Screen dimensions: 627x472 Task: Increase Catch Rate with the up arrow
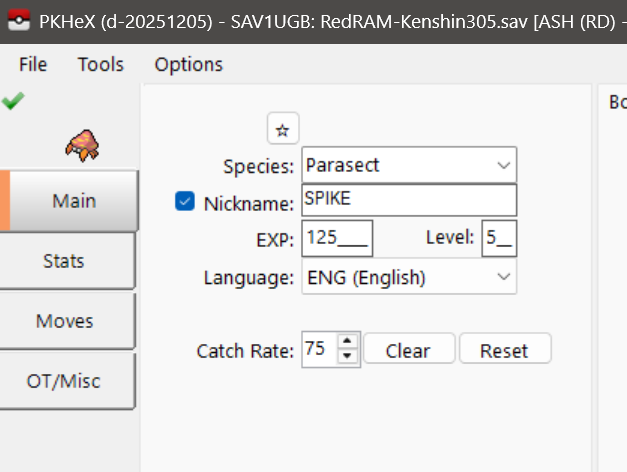pos(346,343)
